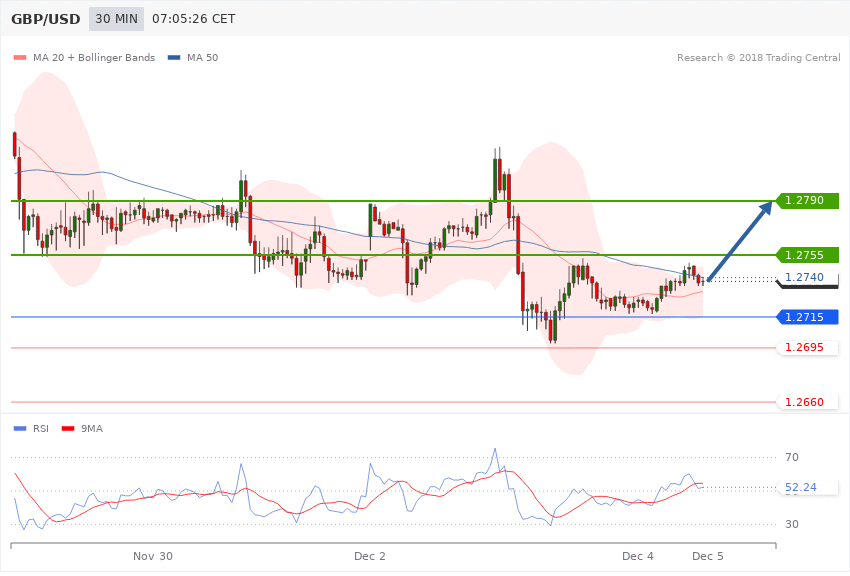The height and width of the screenshot is (576, 850).
Task: Click the RSI 30 level label
Action: 792,524
